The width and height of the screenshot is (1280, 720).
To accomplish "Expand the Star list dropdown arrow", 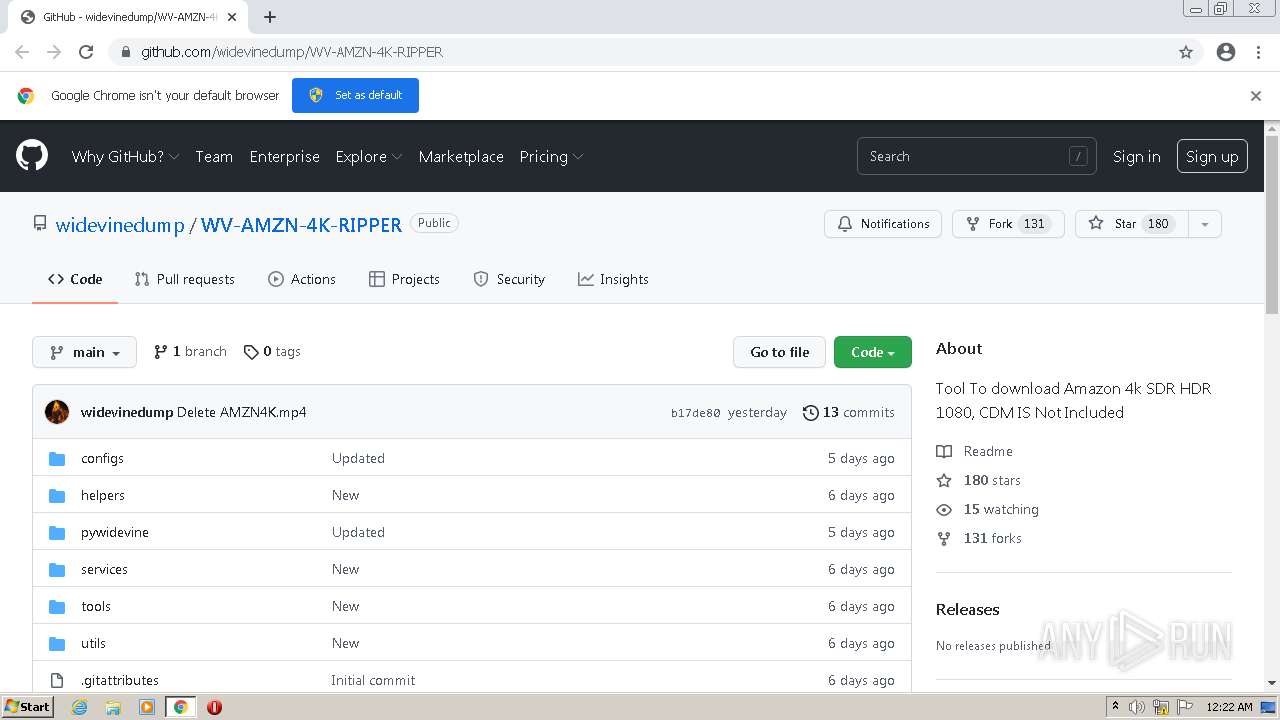I will (x=1205, y=224).
